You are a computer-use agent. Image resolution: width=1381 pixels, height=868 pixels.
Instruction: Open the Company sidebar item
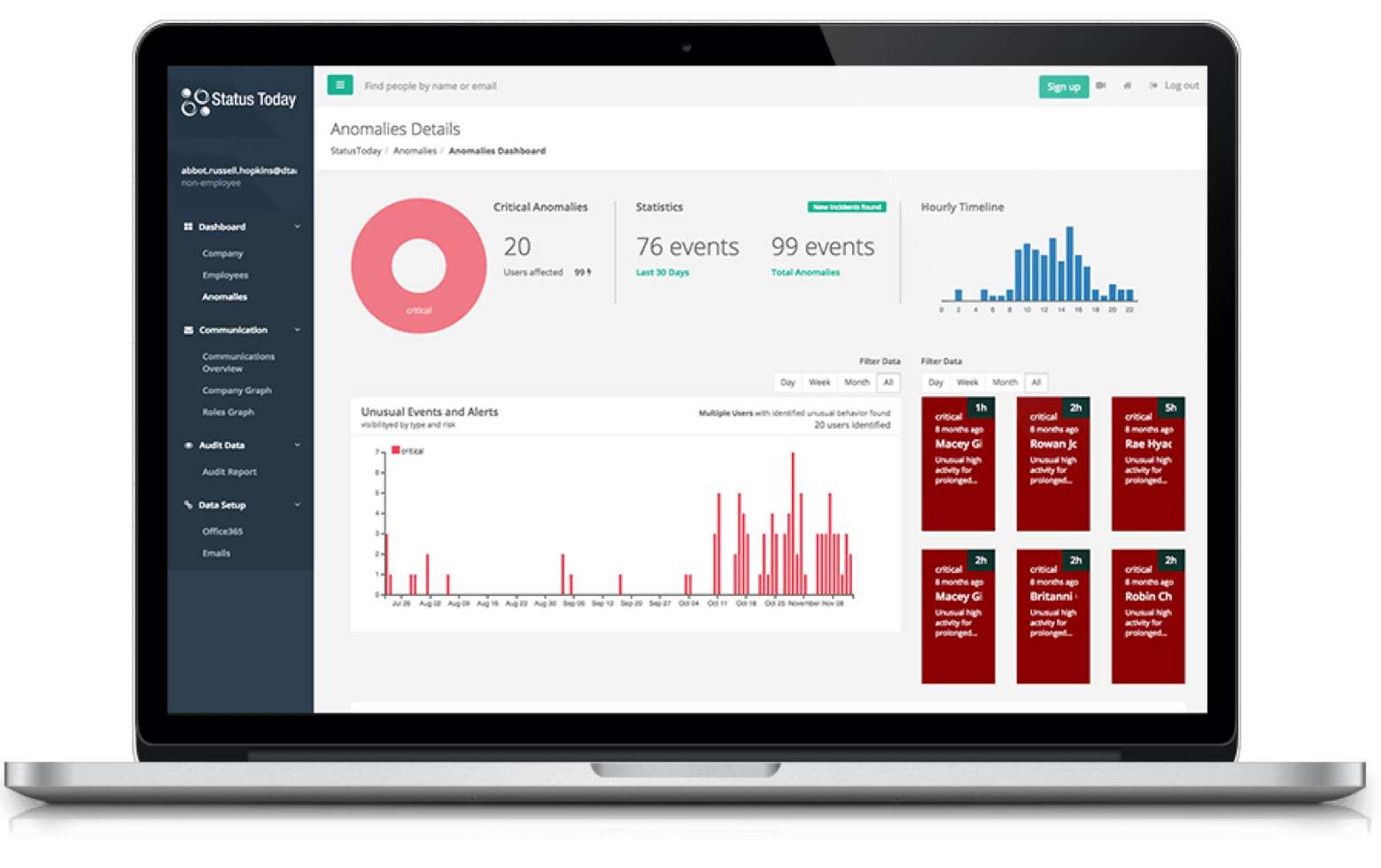click(222, 253)
